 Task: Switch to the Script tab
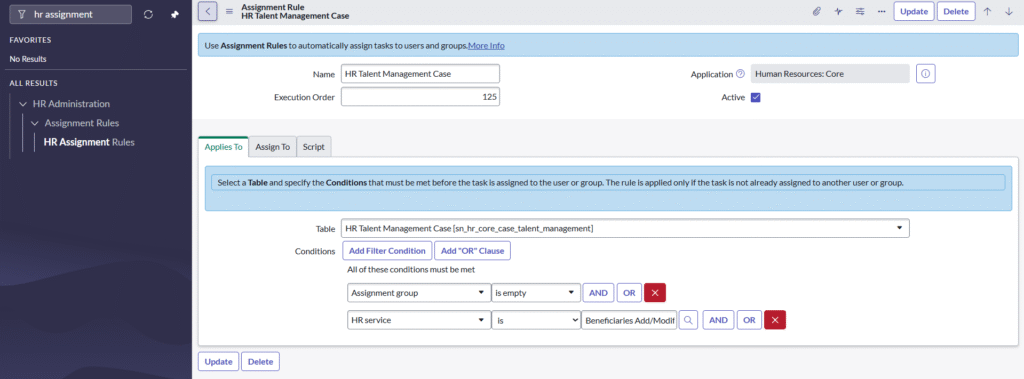click(314, 147)
